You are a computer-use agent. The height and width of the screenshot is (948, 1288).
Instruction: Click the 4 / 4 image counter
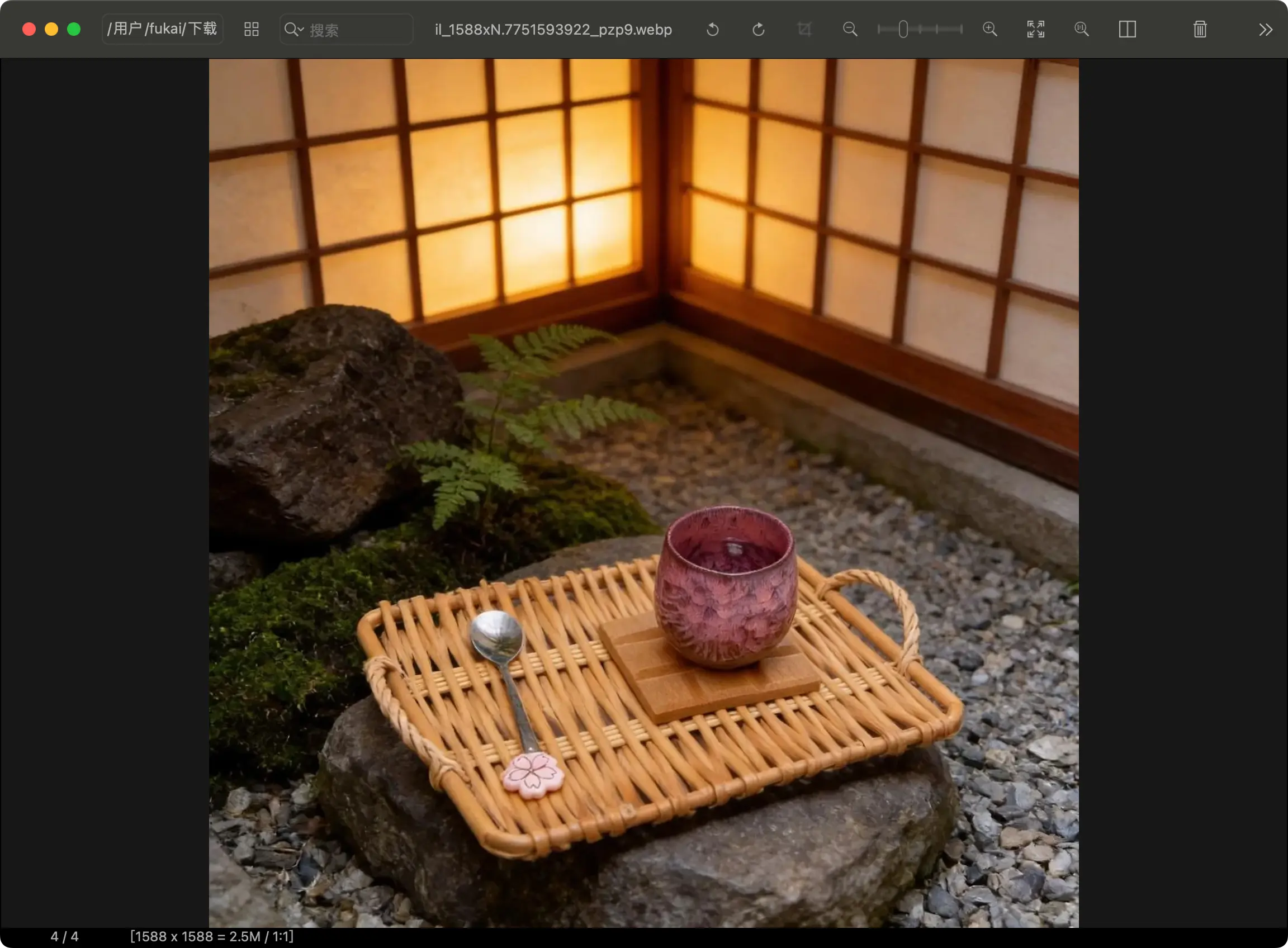click(x=64, y=936)
